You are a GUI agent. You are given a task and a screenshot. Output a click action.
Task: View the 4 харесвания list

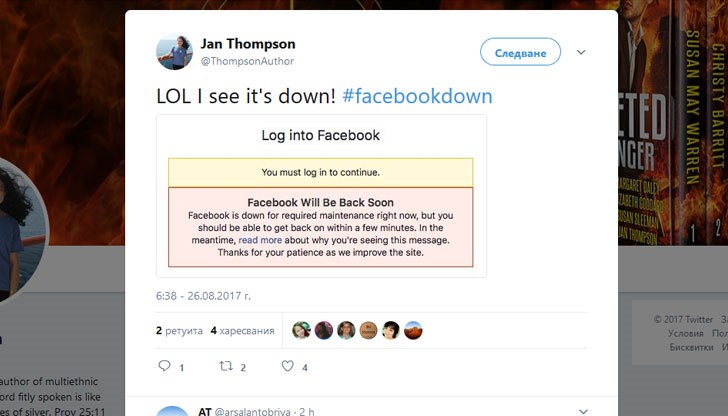(242, 331)
